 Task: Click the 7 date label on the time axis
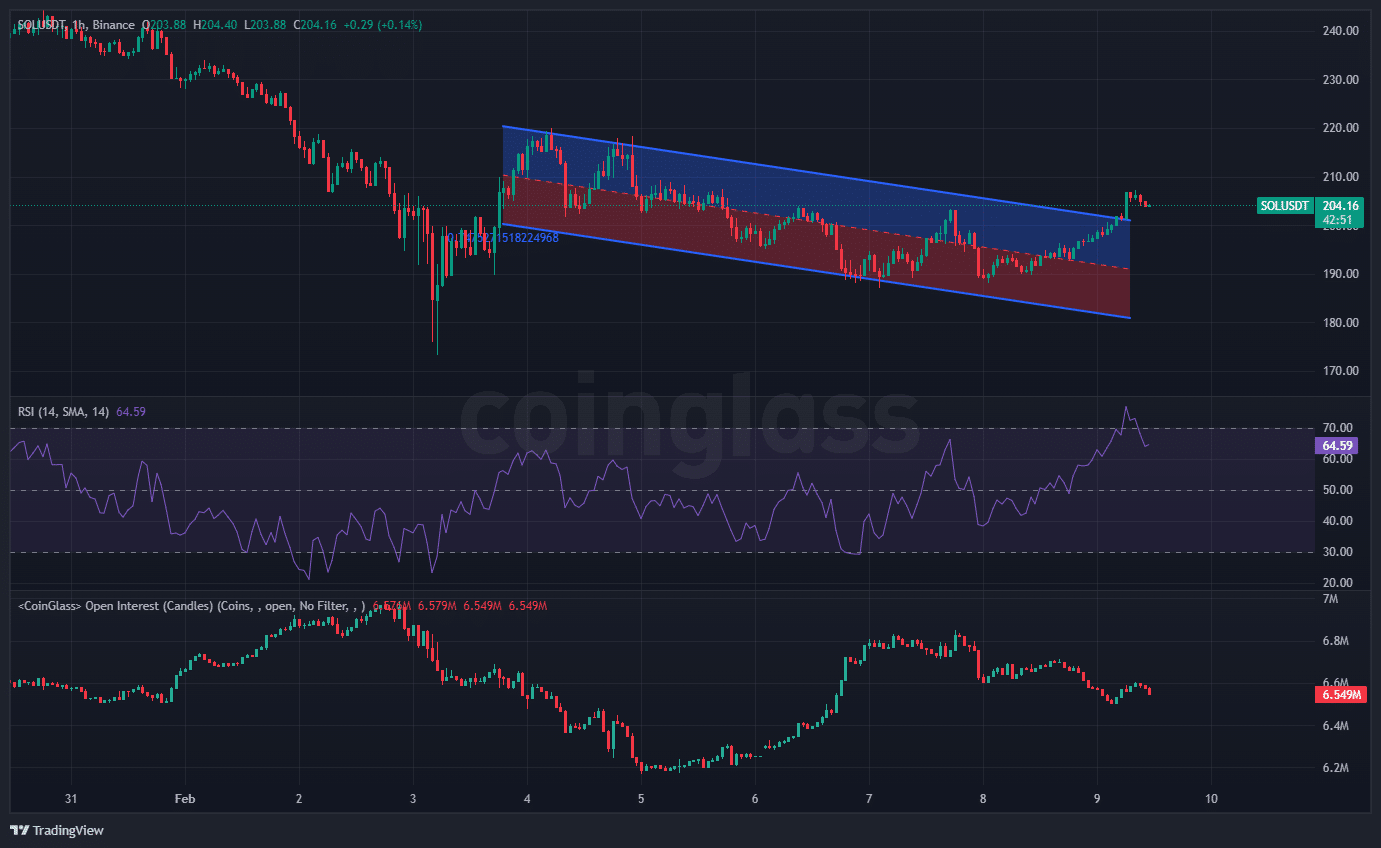[869, 800]
